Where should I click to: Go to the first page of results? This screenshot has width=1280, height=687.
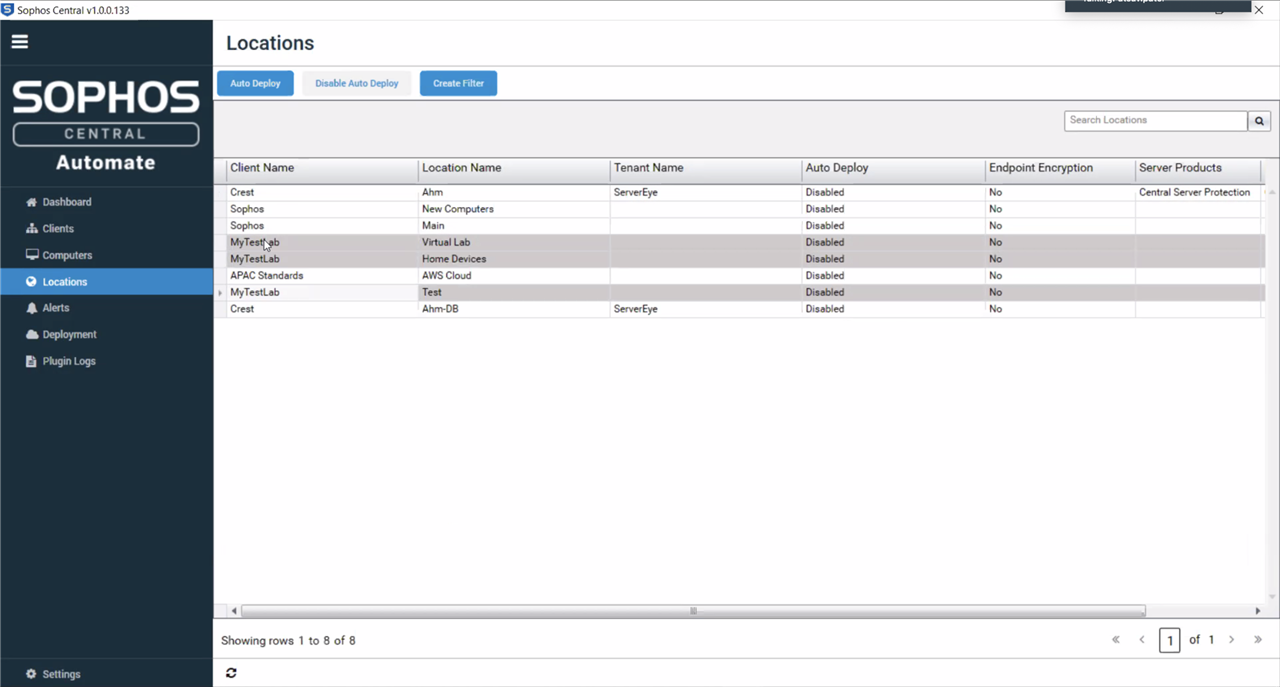(1116, 640)
